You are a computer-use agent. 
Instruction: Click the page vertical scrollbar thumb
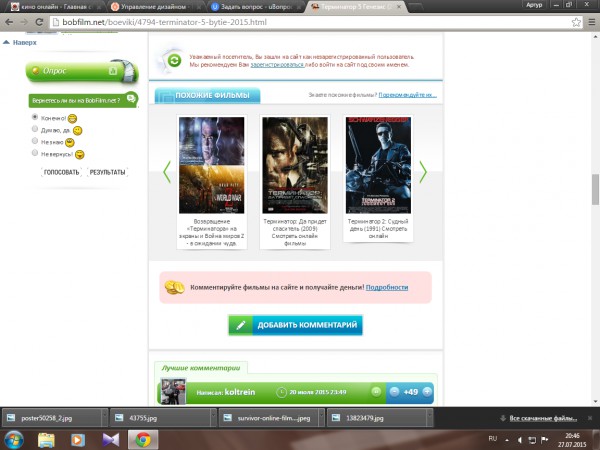pyautogui.click(x=595, y=189)
